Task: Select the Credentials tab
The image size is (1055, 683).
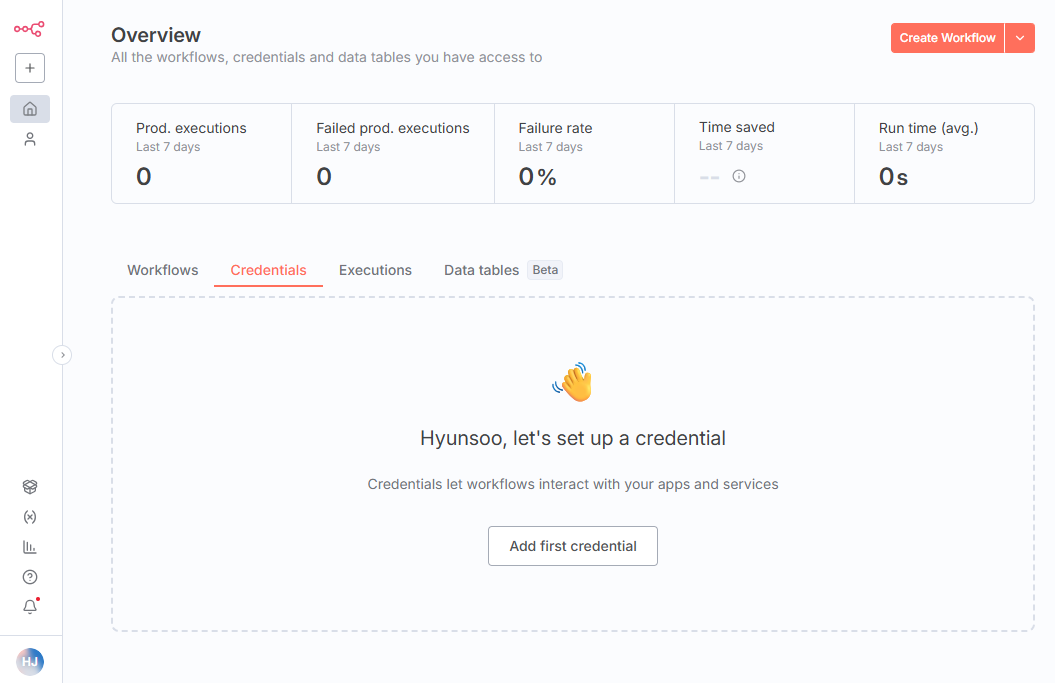Action: tap(268, 270)
